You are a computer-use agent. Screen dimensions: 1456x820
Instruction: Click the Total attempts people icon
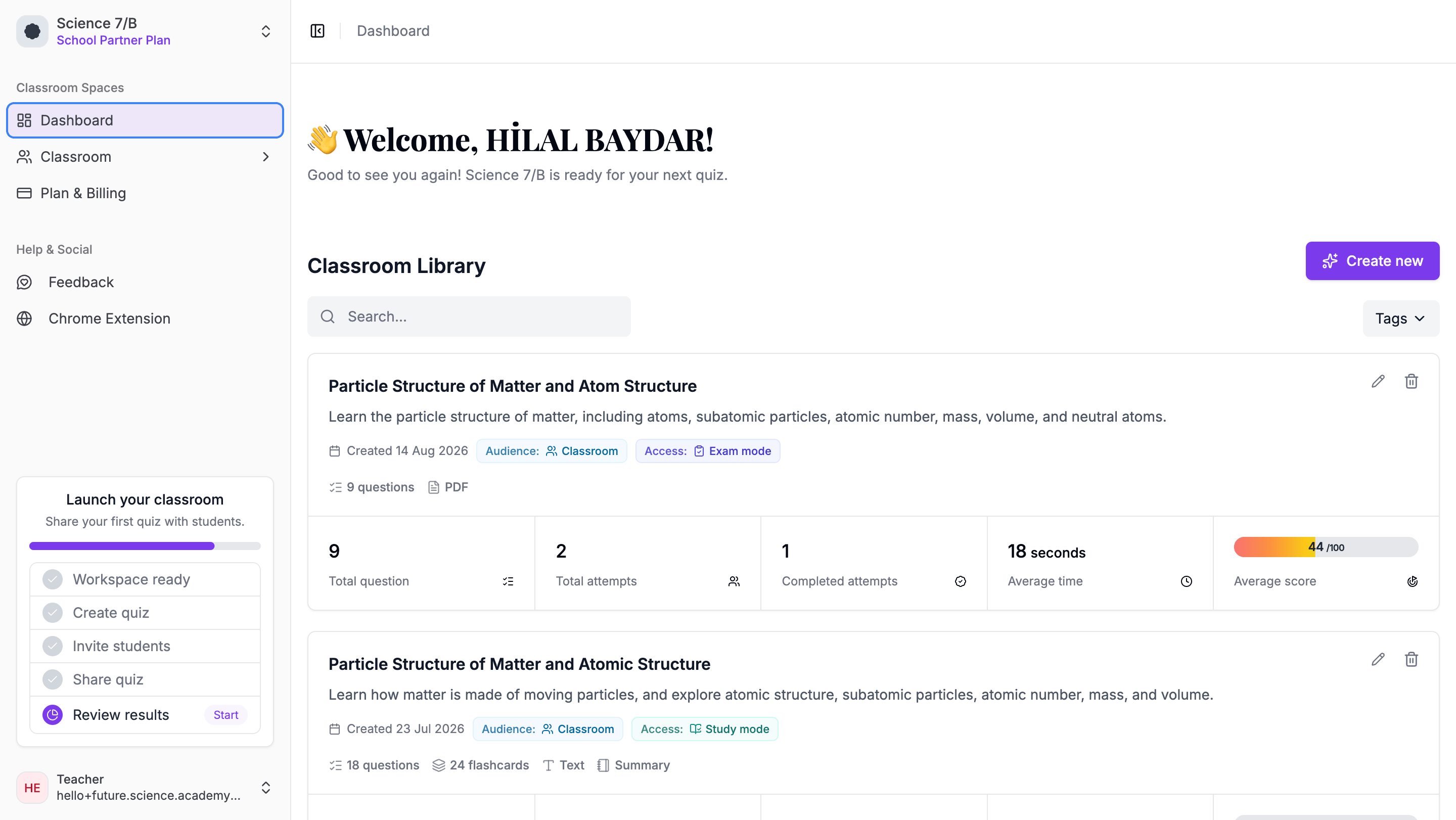tap(734, 581)
